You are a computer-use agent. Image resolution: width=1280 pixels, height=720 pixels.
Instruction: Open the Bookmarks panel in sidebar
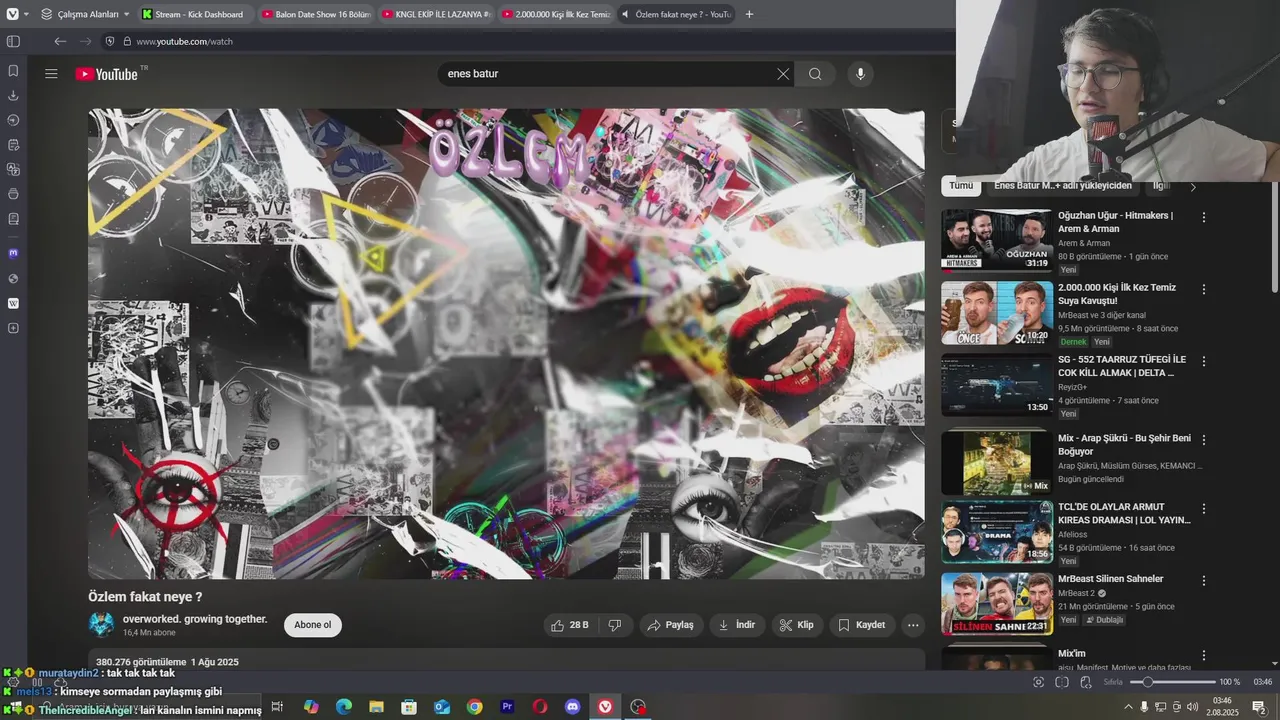click(13, 71)
